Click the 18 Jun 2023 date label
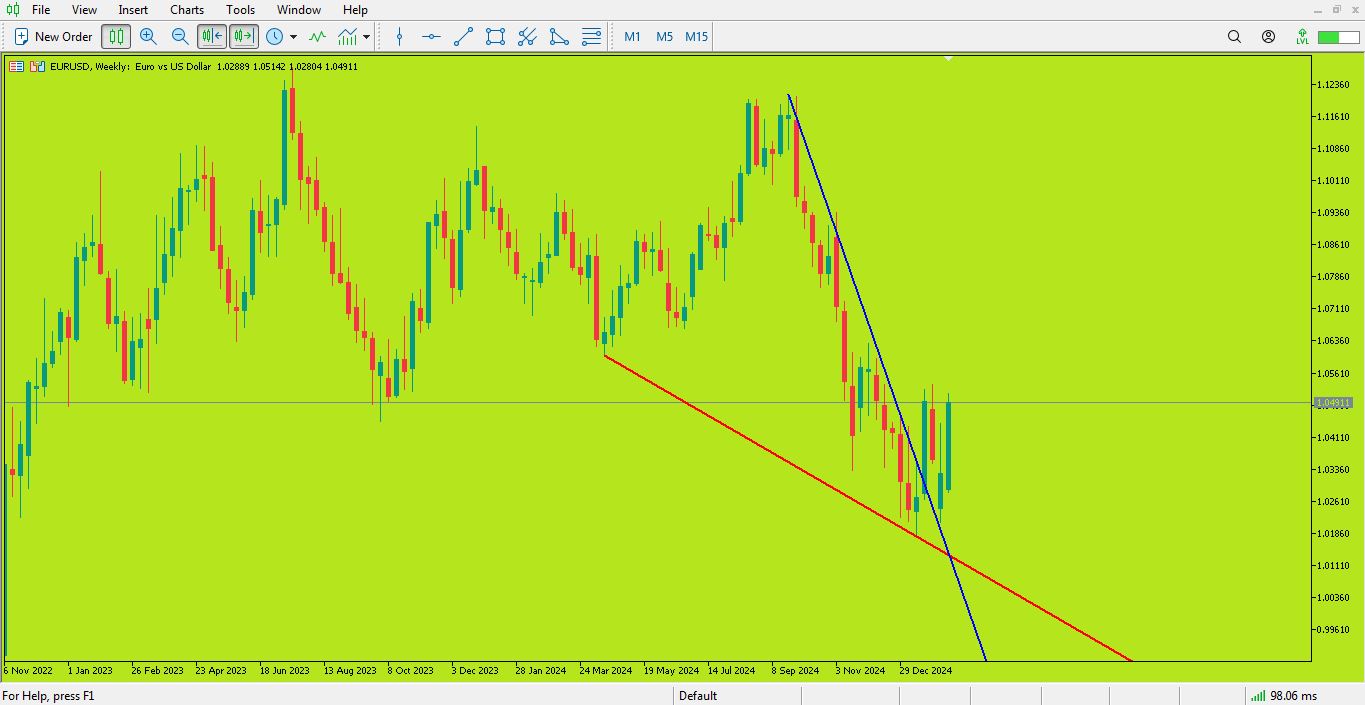Screen dimensions: 1365x705 pyautogui.click(x=286, y=671)
